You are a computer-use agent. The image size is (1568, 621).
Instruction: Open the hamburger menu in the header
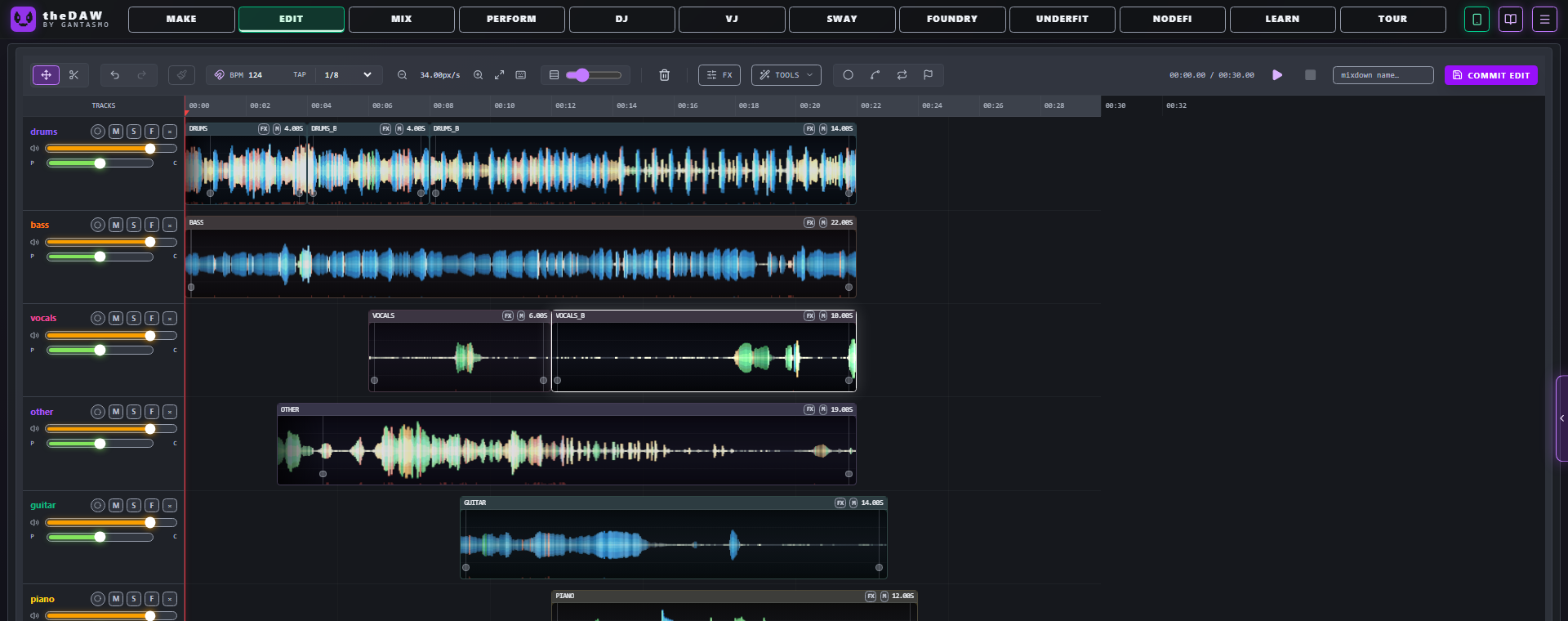1544,19
